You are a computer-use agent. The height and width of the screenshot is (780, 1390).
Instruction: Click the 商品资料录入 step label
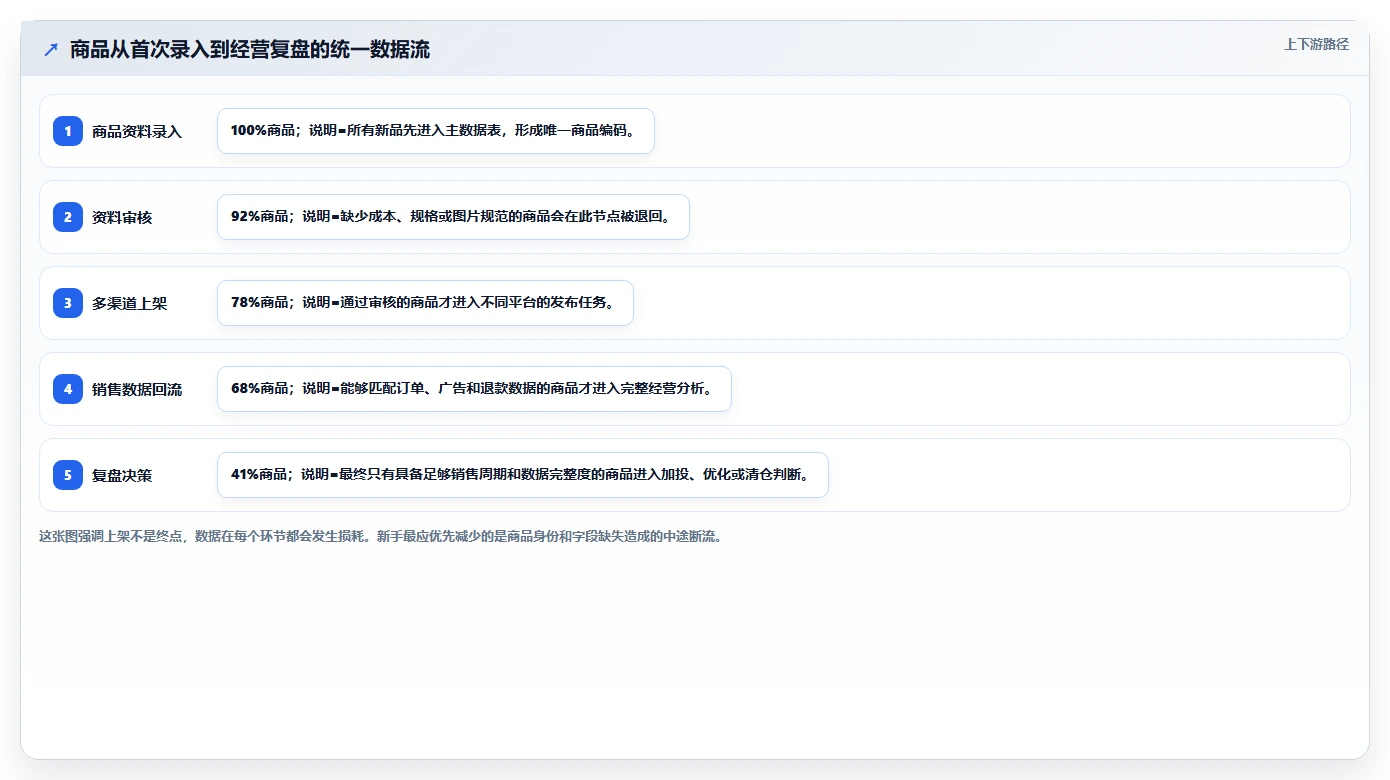point(137,131)
